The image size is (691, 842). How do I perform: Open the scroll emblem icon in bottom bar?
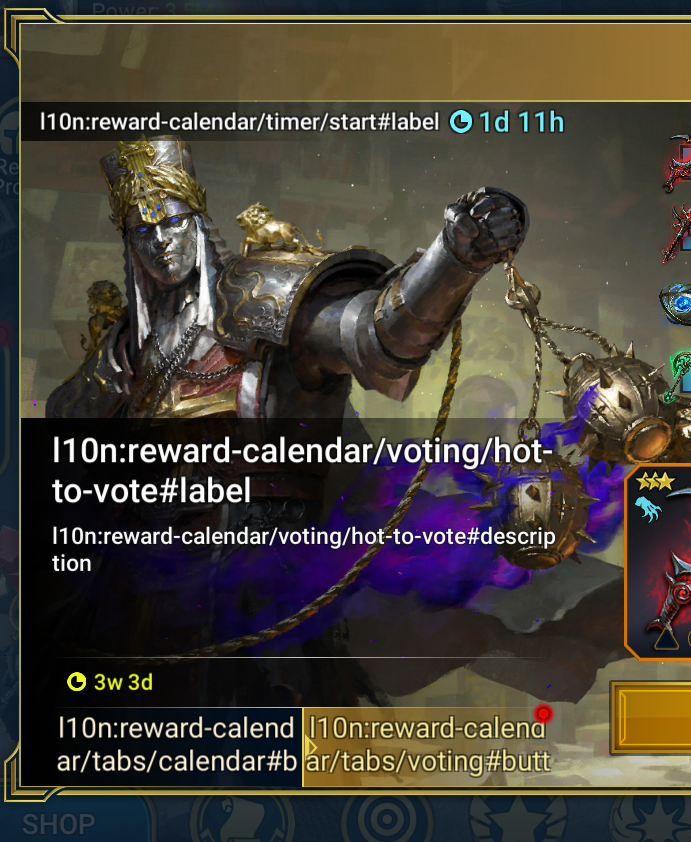click(x=243, y=818)
